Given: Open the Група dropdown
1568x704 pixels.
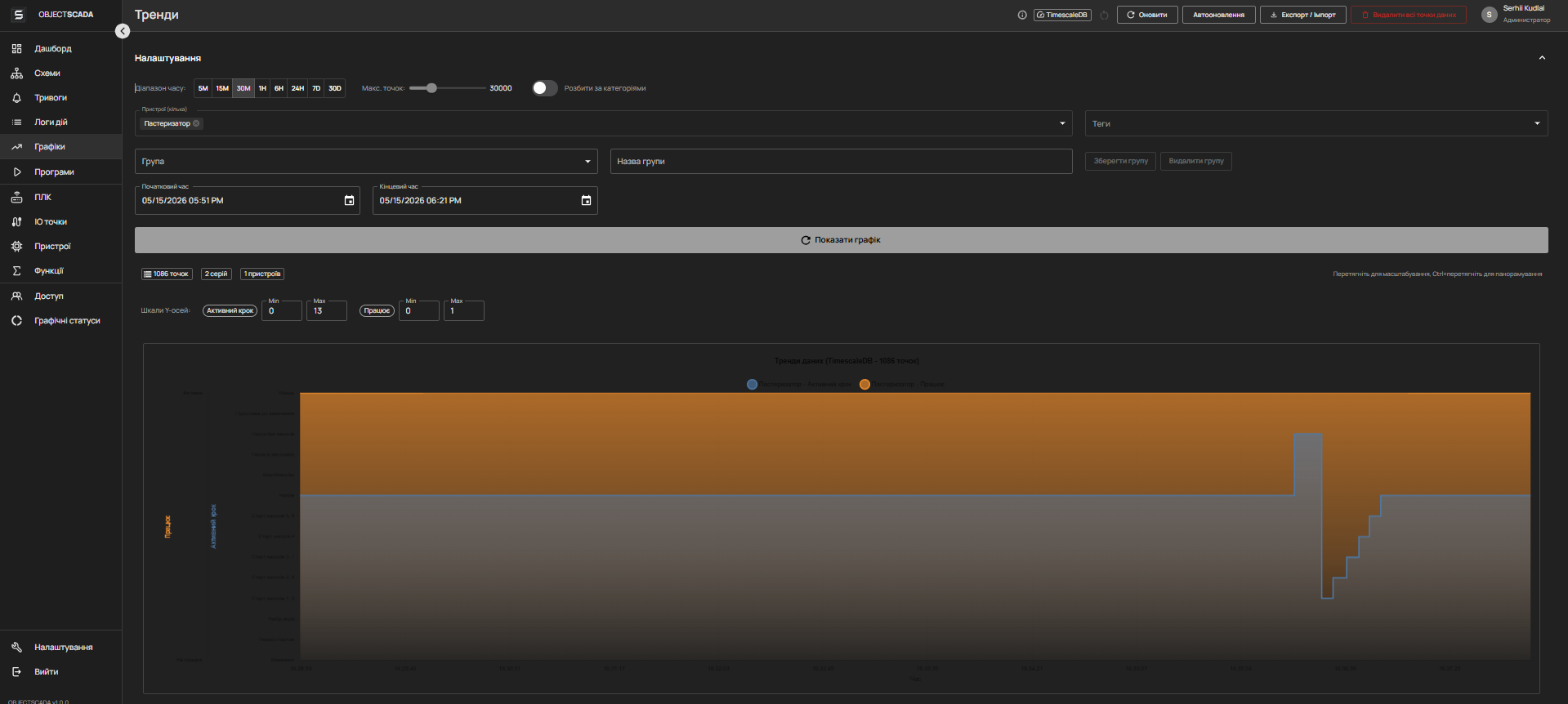Looking at the screenshot, I should click(x=366, y=162).
